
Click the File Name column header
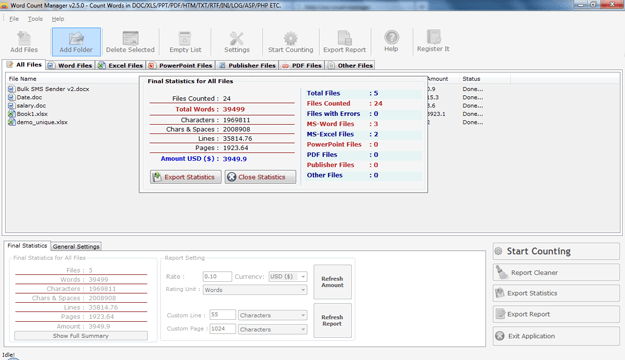22,79
